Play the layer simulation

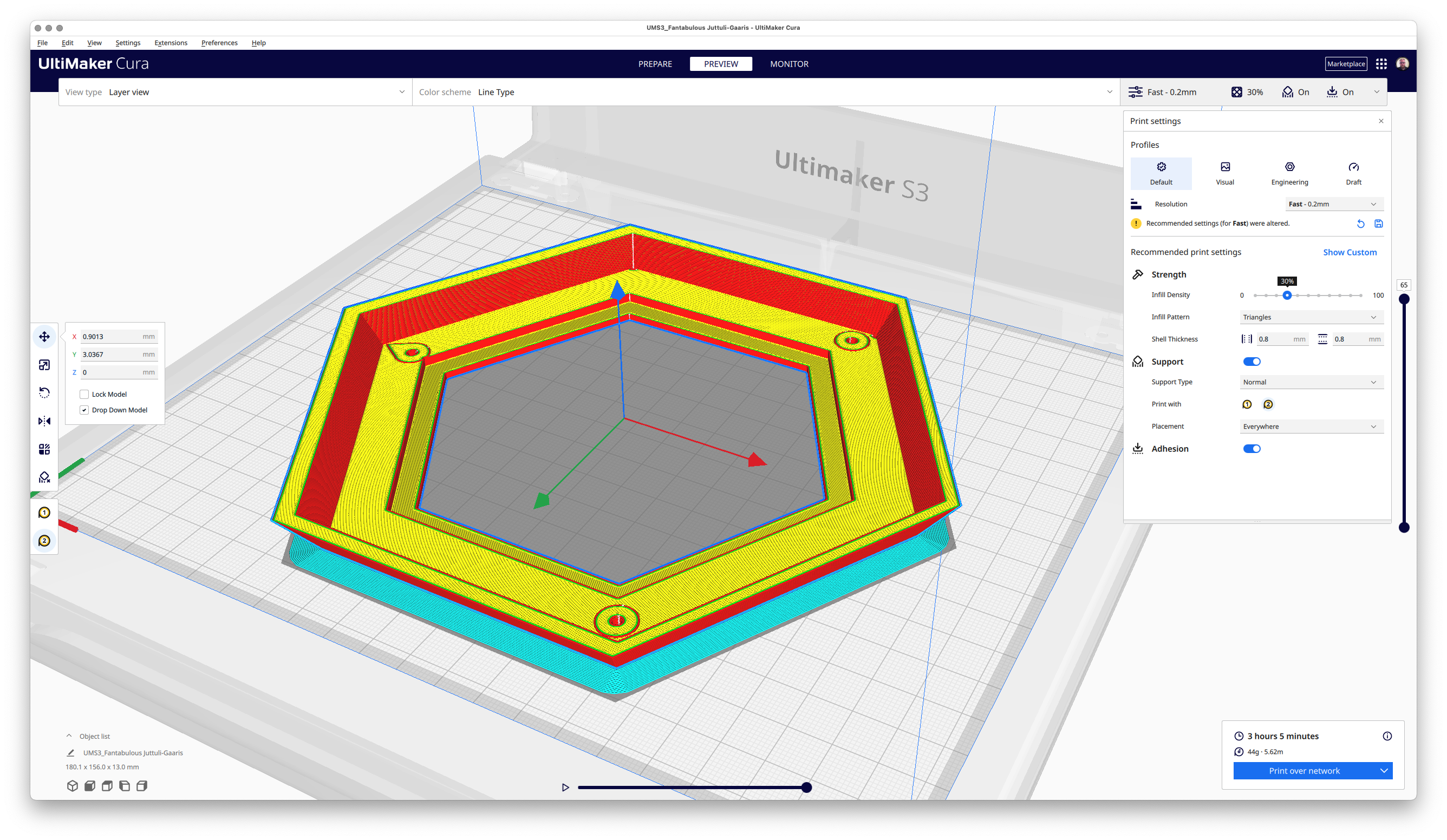tap(565, 788)
